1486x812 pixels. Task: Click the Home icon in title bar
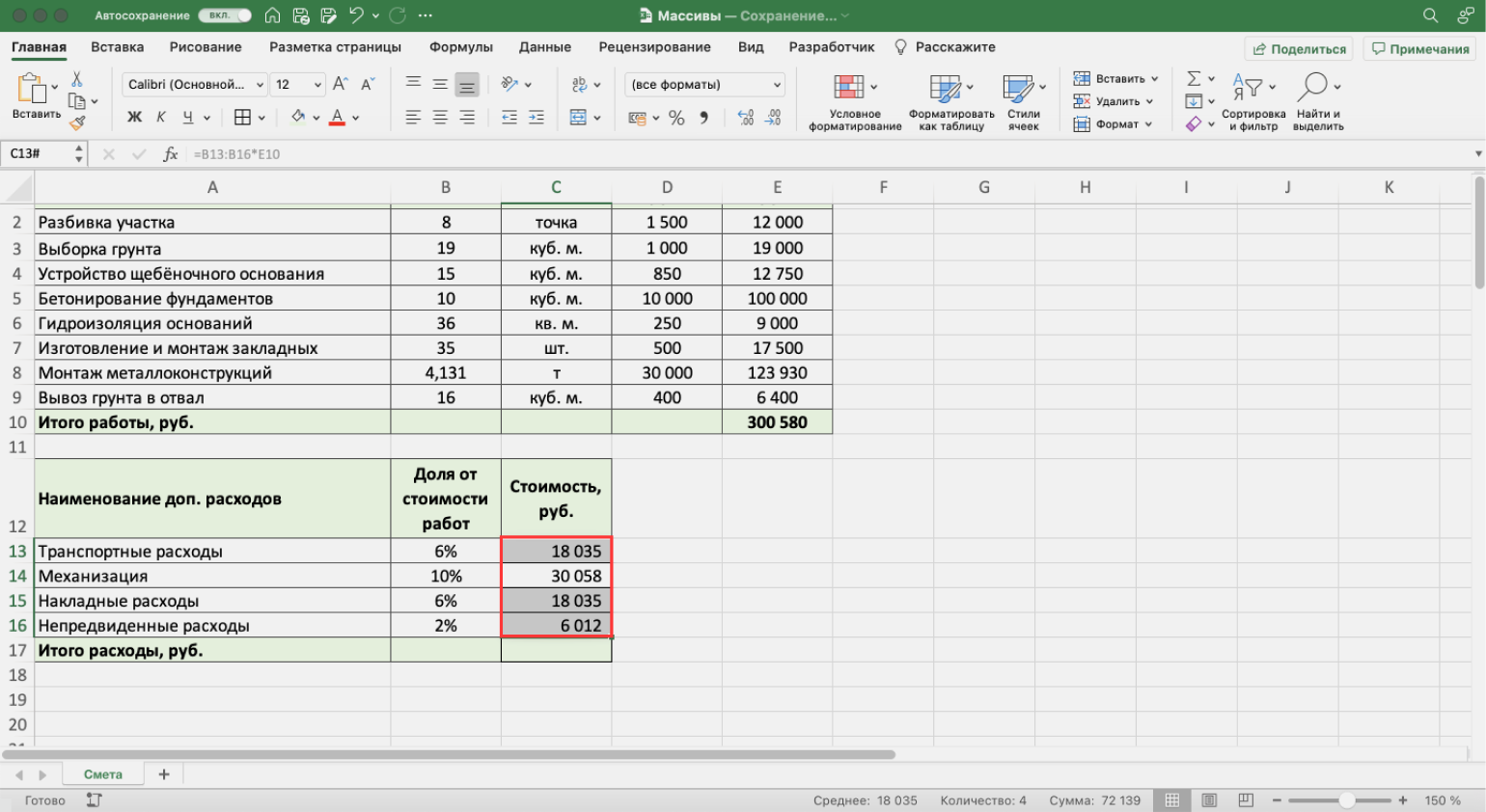[x=272, y=15]
